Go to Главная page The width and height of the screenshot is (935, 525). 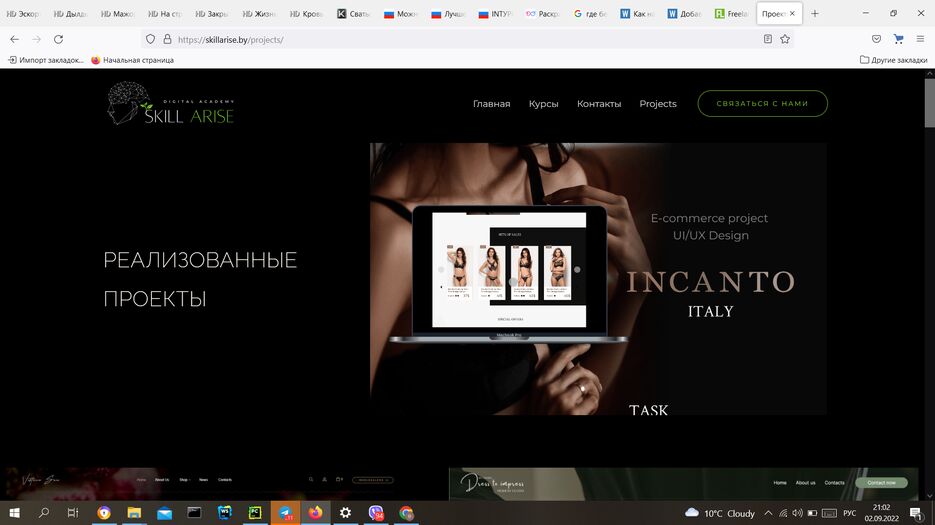(x=491, y=104)
